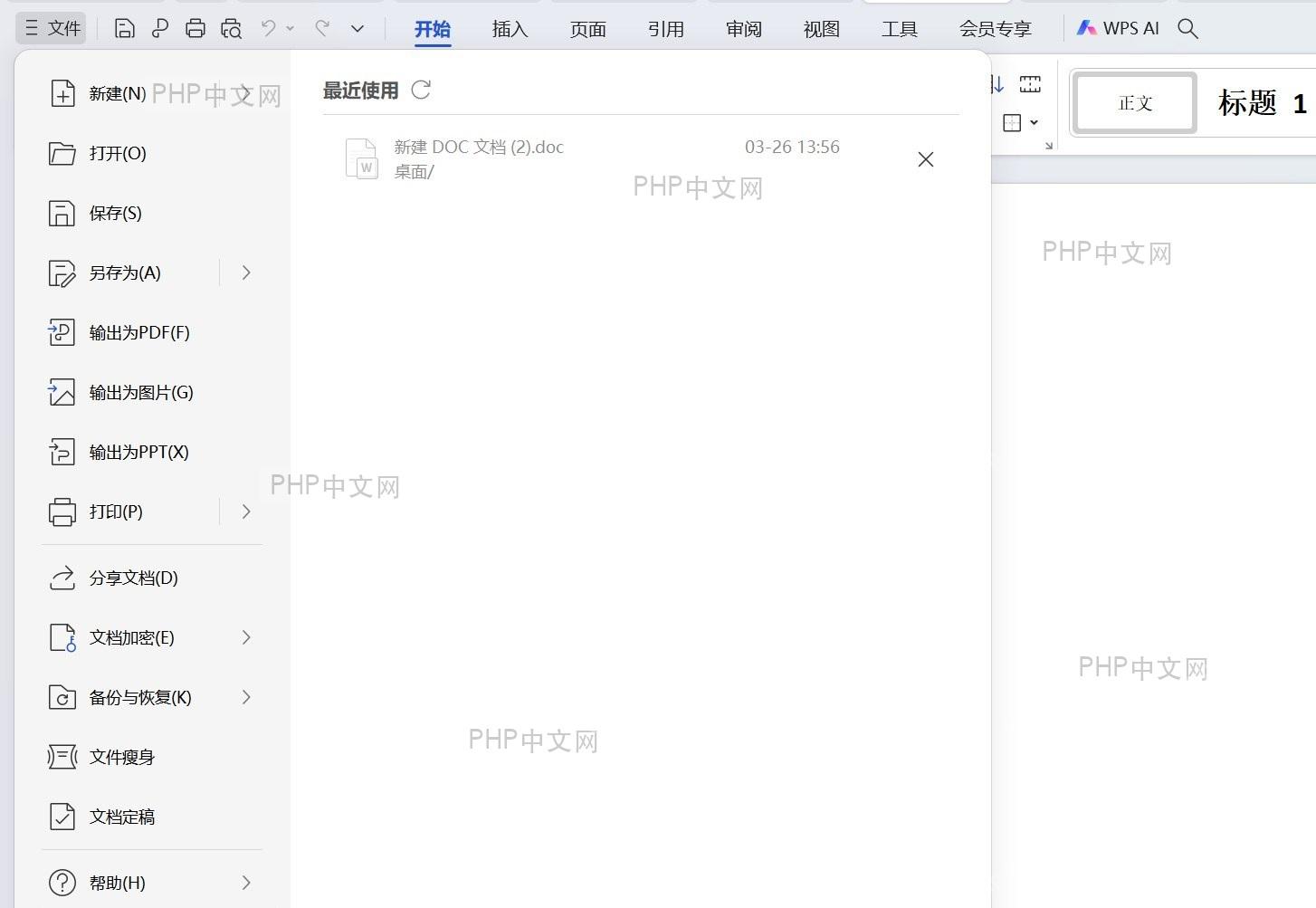Screen dimensions: 1316x908
Task: Apply the 正文 style
Action: coord(1135,103)
